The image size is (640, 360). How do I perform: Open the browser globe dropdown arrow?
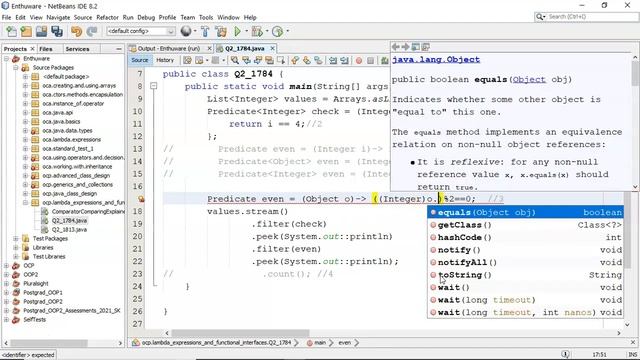pyautogui.click(x=195, y=31)
